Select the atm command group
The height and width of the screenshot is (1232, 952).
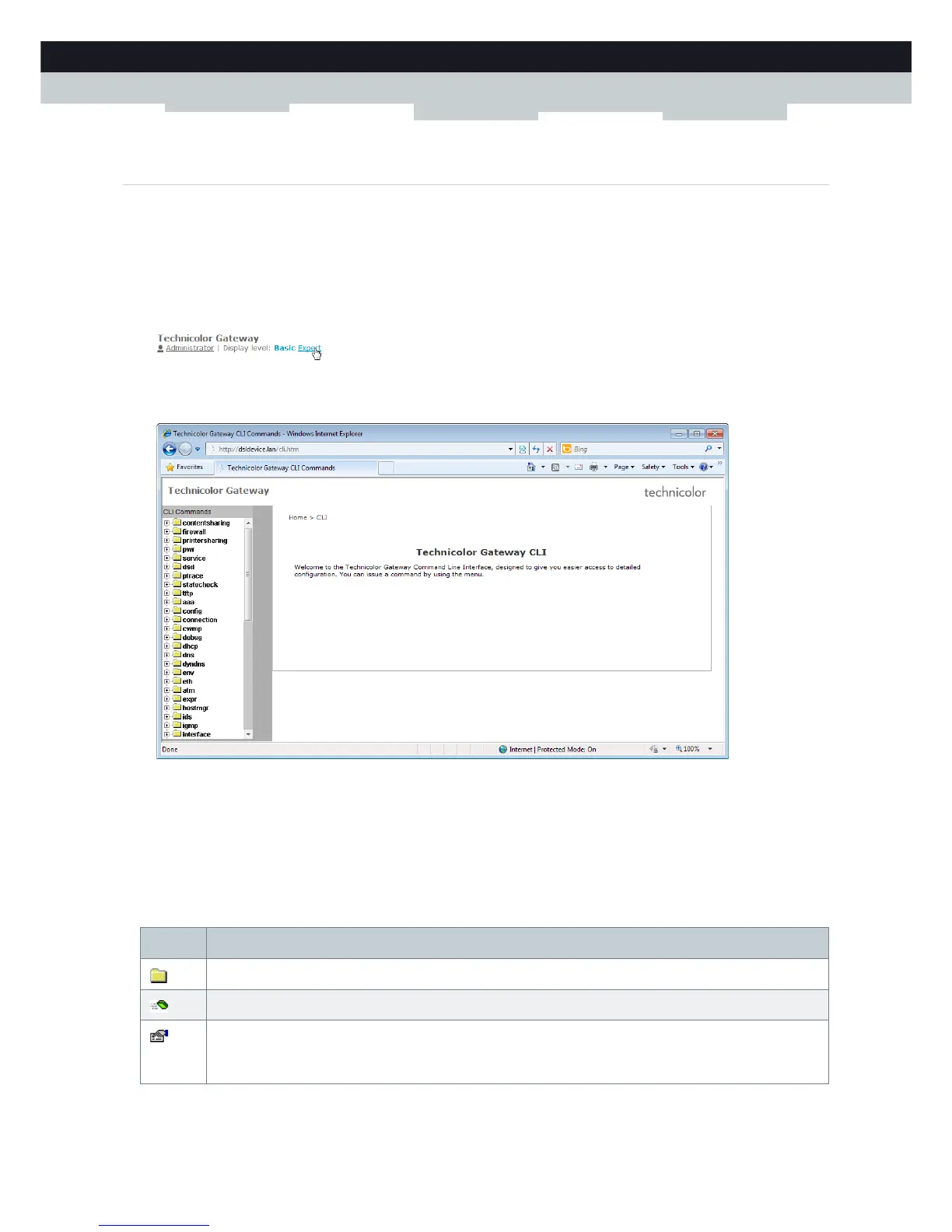(189, 691)
